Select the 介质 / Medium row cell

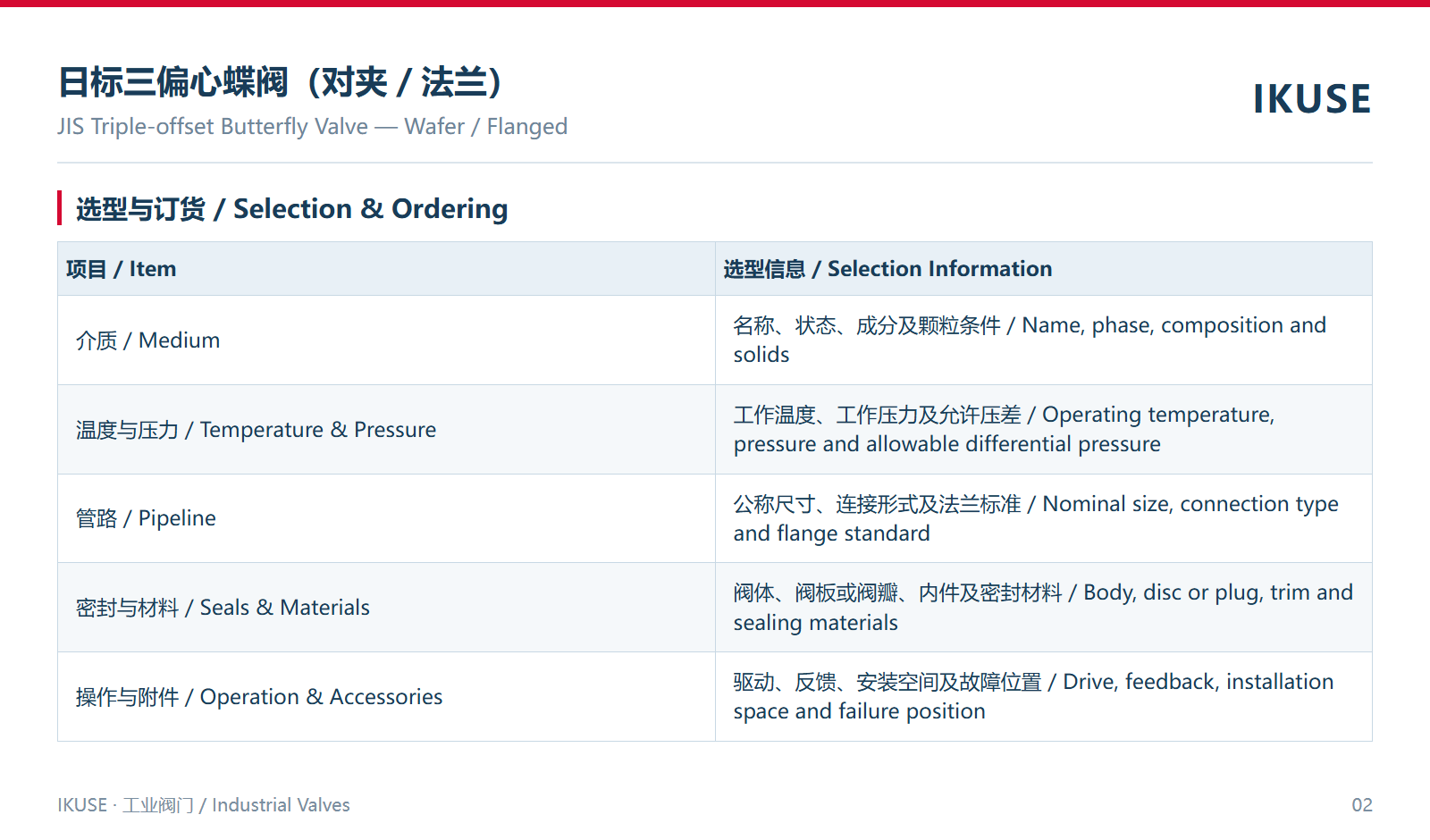pos(386,340)
